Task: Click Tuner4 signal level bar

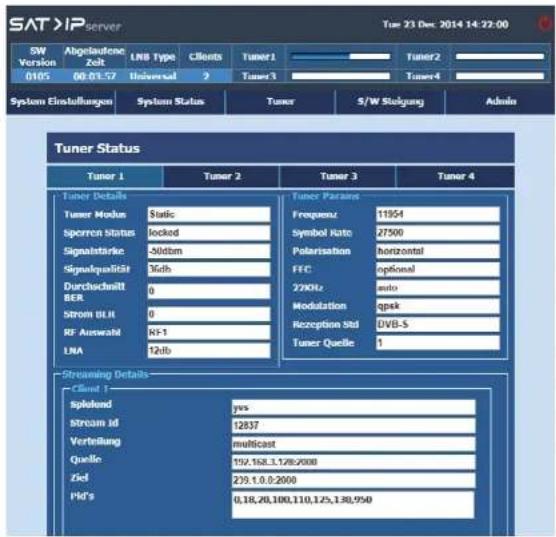Action: [x=500, y=76]
